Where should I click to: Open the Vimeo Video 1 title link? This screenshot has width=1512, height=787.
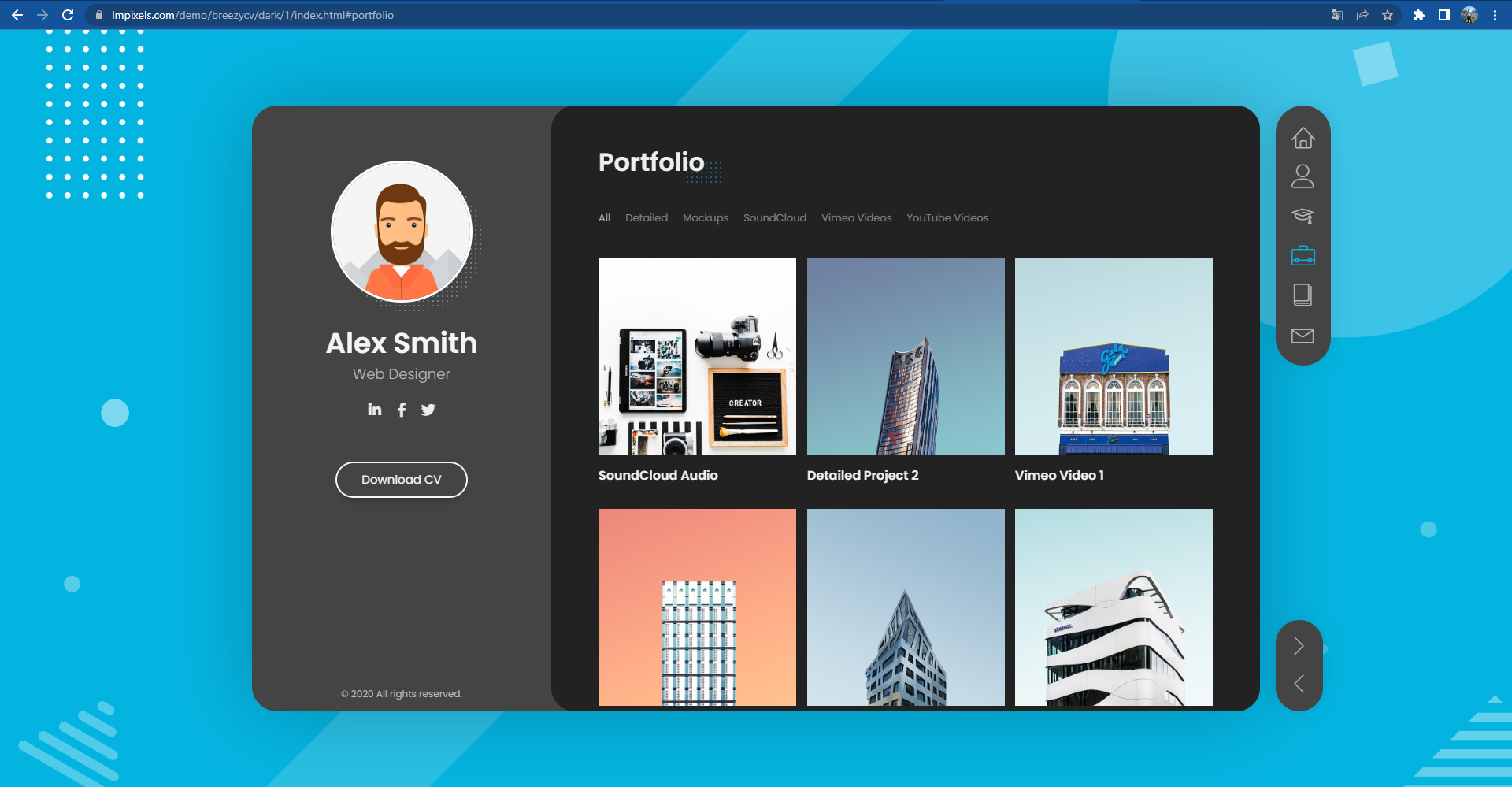(x=1059, y=475)
